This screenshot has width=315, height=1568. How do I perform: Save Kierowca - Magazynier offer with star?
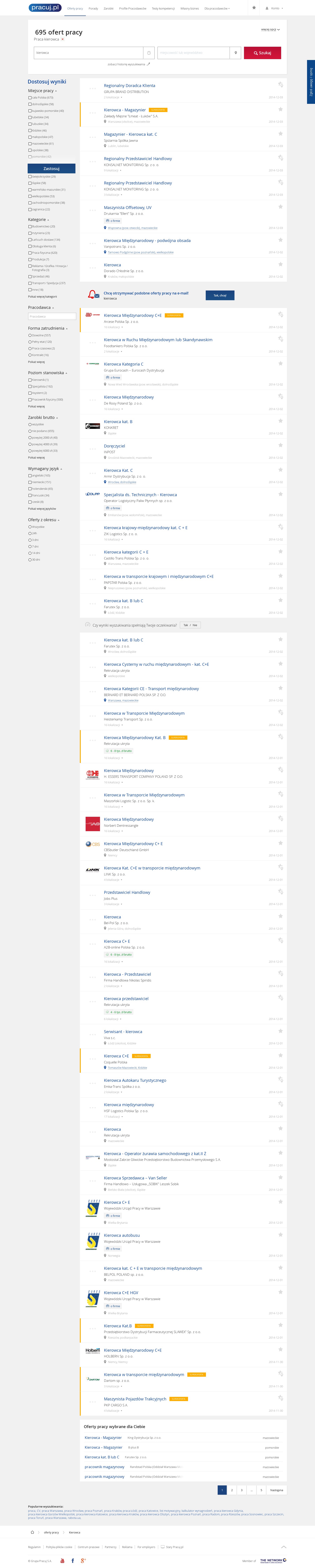click(x=280, y=110)
